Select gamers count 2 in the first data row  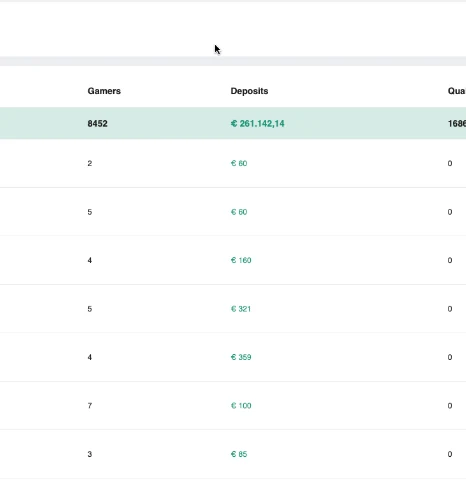(x=90, y=163)
